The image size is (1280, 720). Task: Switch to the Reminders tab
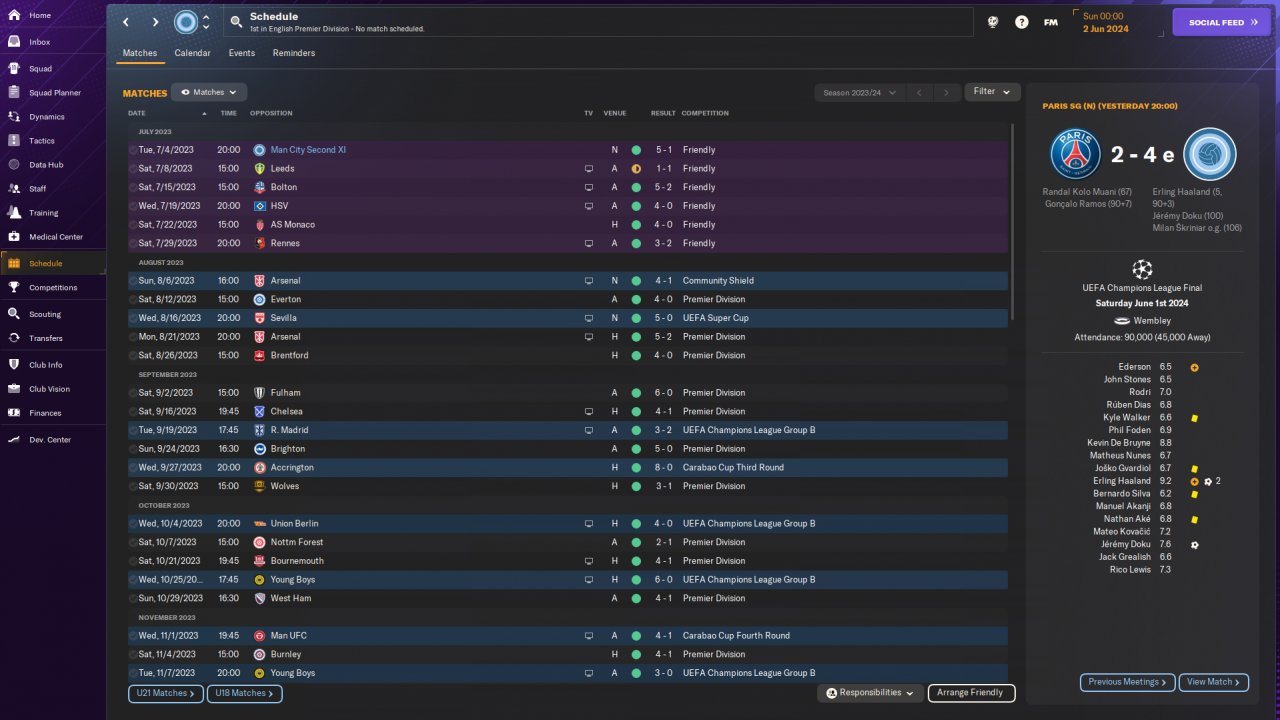pos(293,53)
